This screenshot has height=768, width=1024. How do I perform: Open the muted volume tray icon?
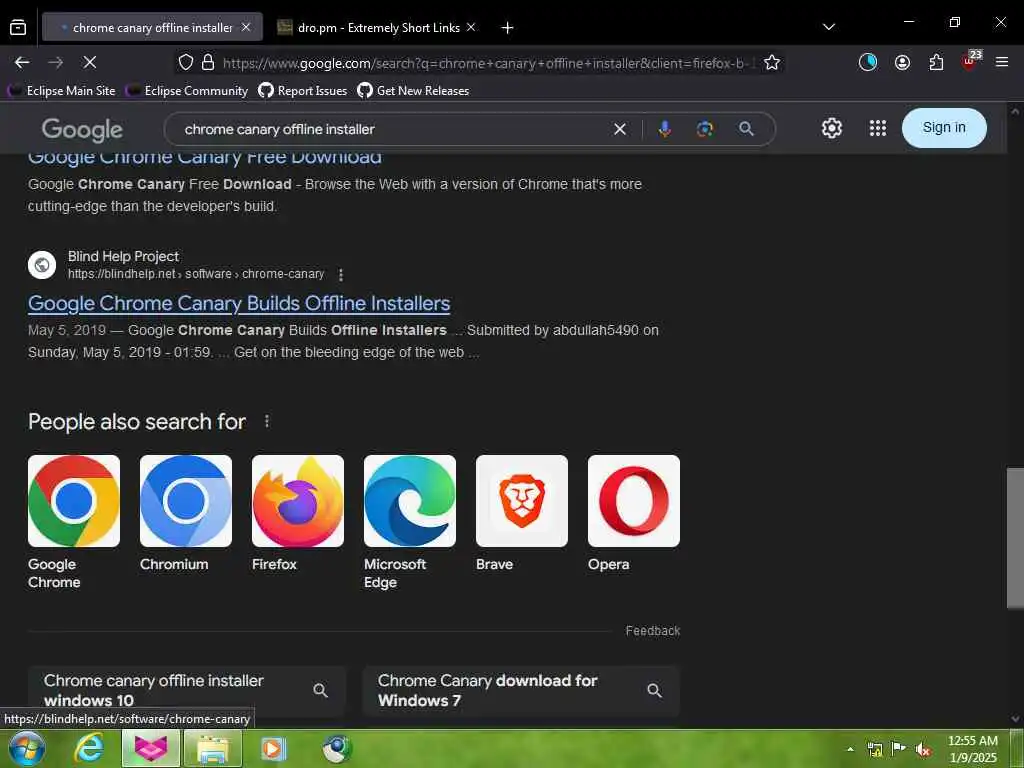tap(922, 749)
